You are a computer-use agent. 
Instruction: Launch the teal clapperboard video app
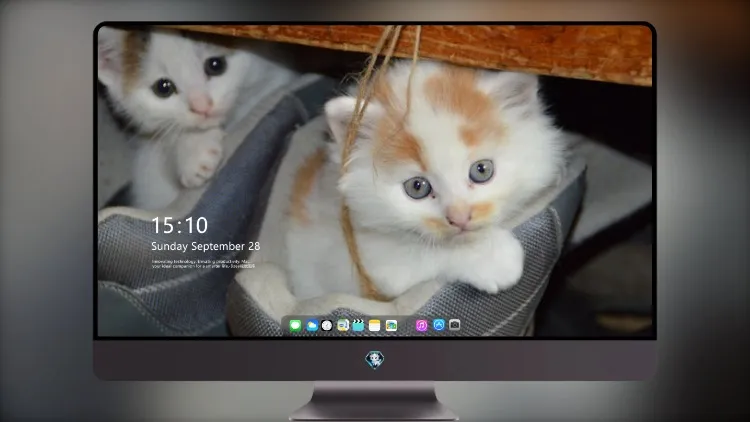[358, 326]
